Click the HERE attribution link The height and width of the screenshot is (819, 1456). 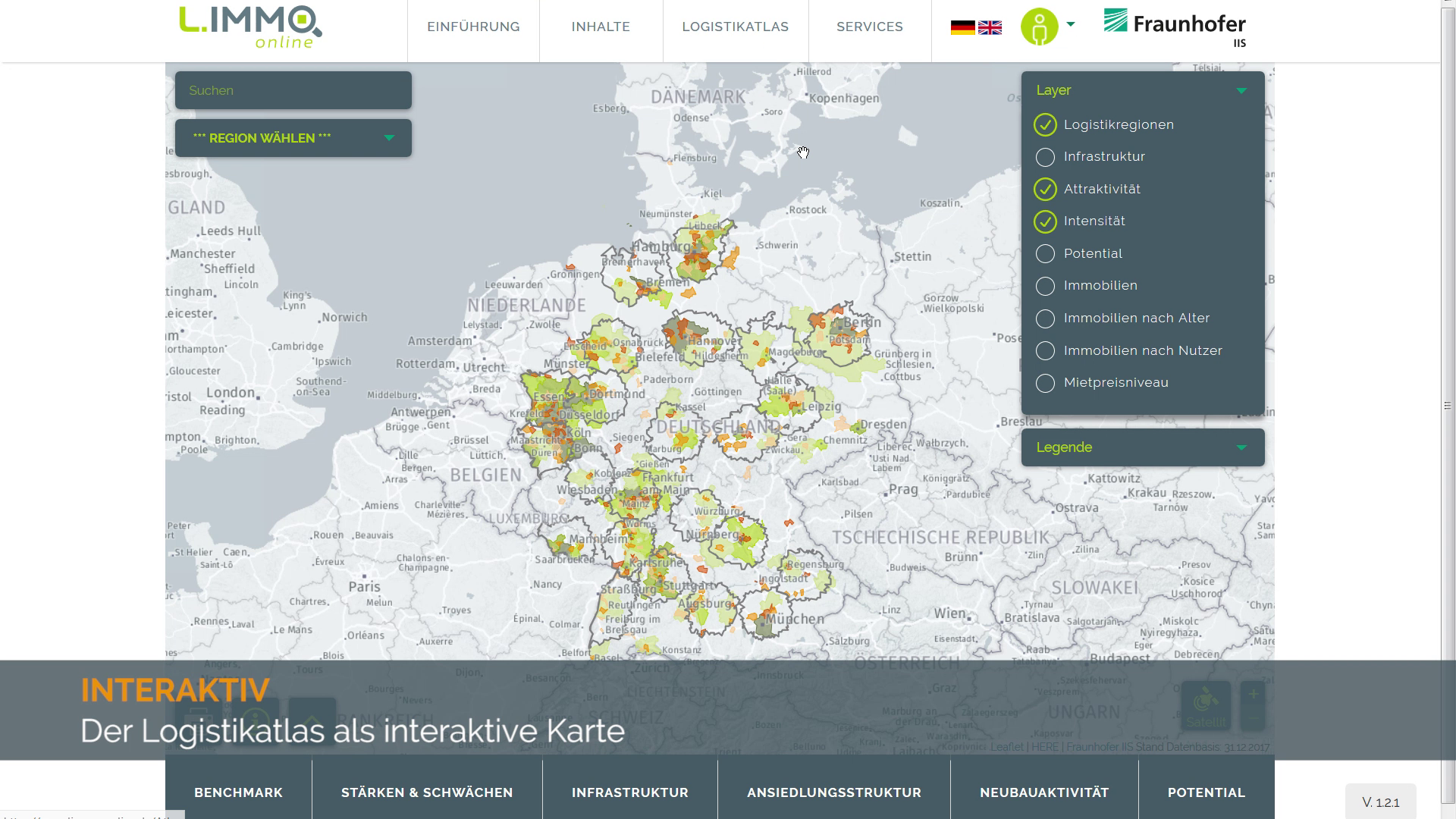coord(1044,748)
